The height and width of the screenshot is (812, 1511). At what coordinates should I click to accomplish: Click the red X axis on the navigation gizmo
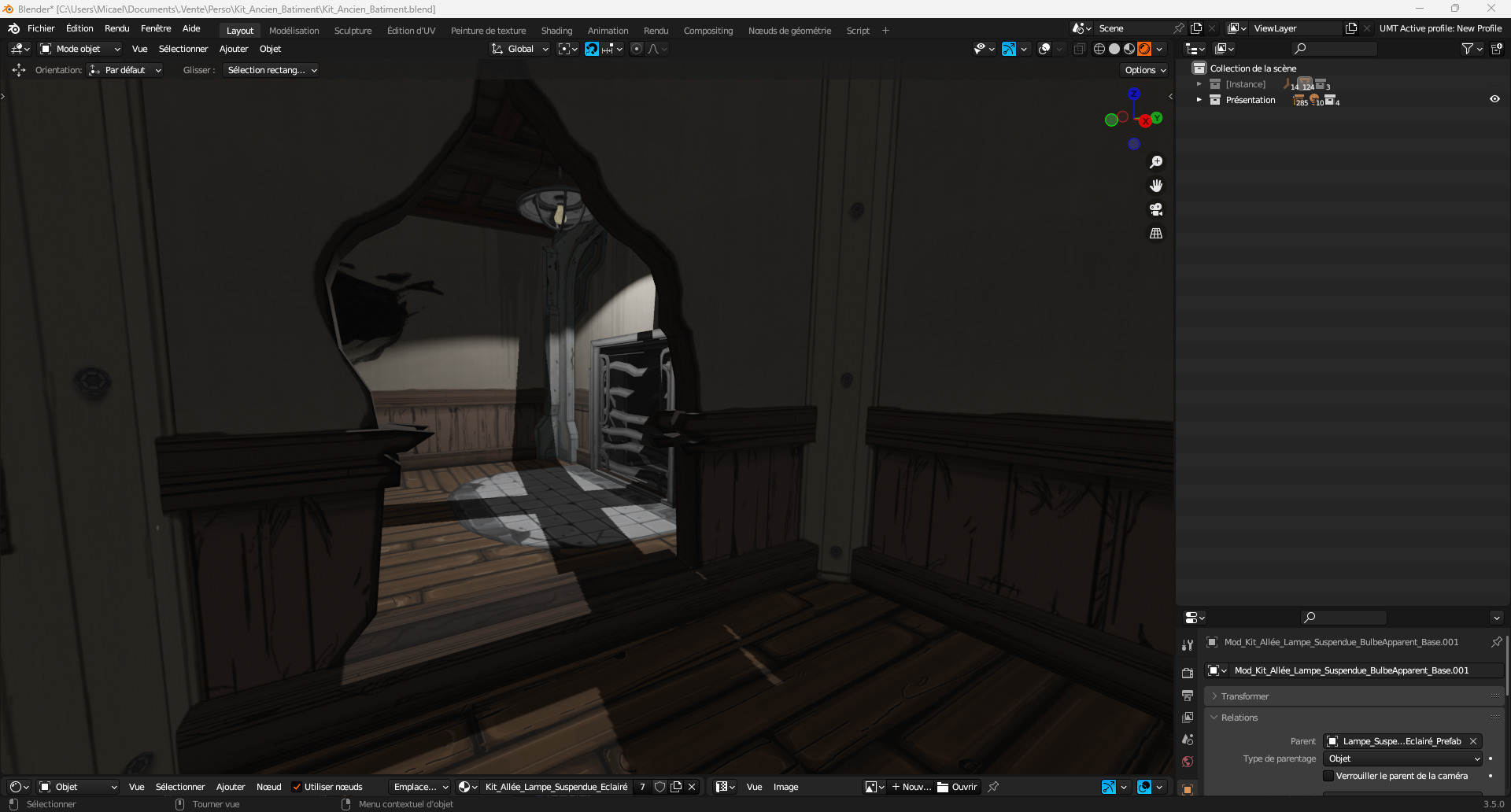coord(1145,121)
